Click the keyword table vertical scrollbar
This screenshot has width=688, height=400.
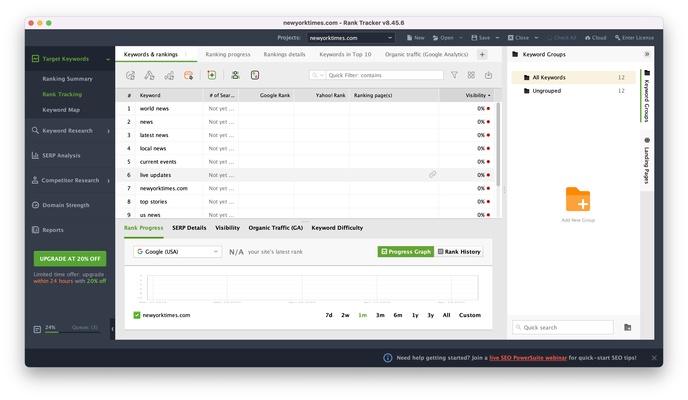click(x=498, y=144)
